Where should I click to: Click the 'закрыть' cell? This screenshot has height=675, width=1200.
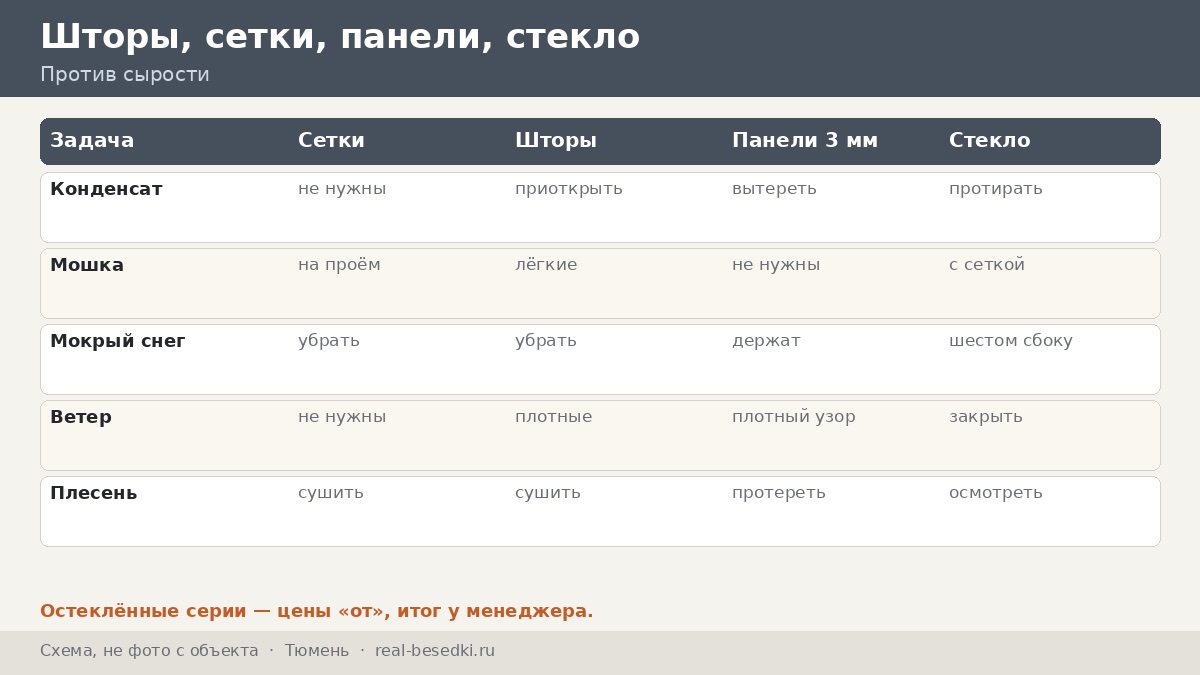[x=986, y=417]
